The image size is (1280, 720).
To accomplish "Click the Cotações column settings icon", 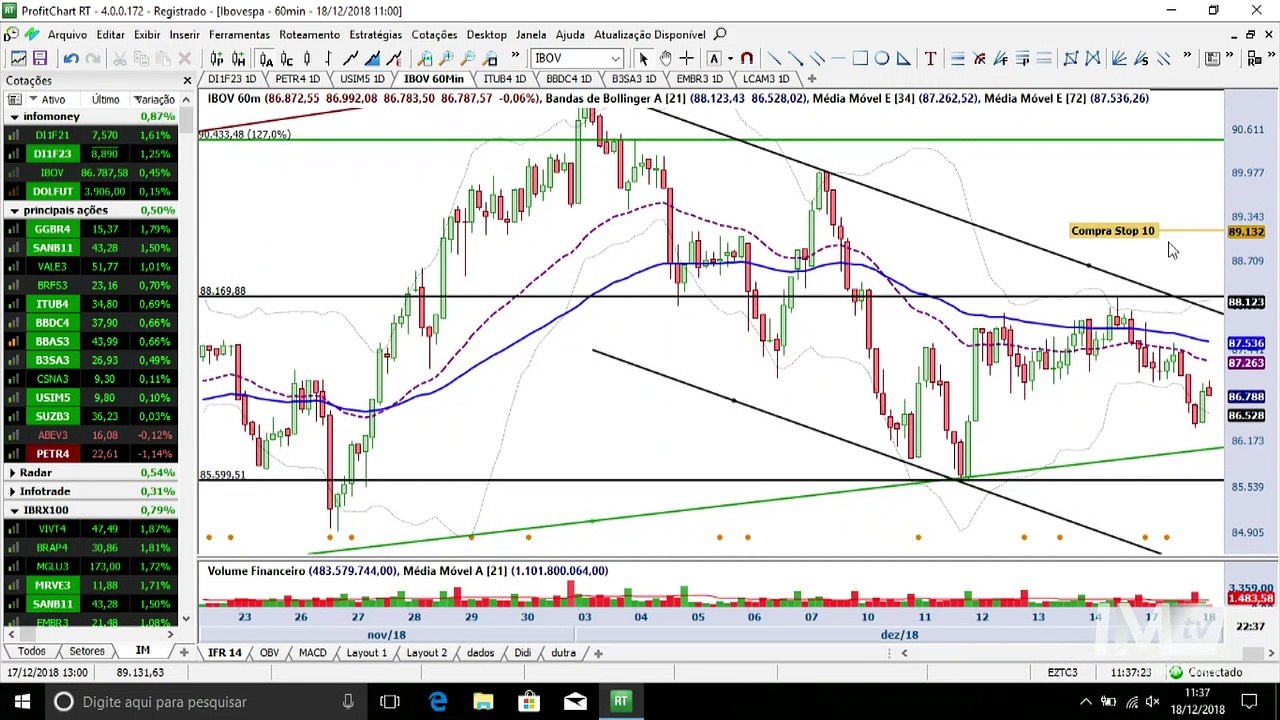I will (14, 99).
